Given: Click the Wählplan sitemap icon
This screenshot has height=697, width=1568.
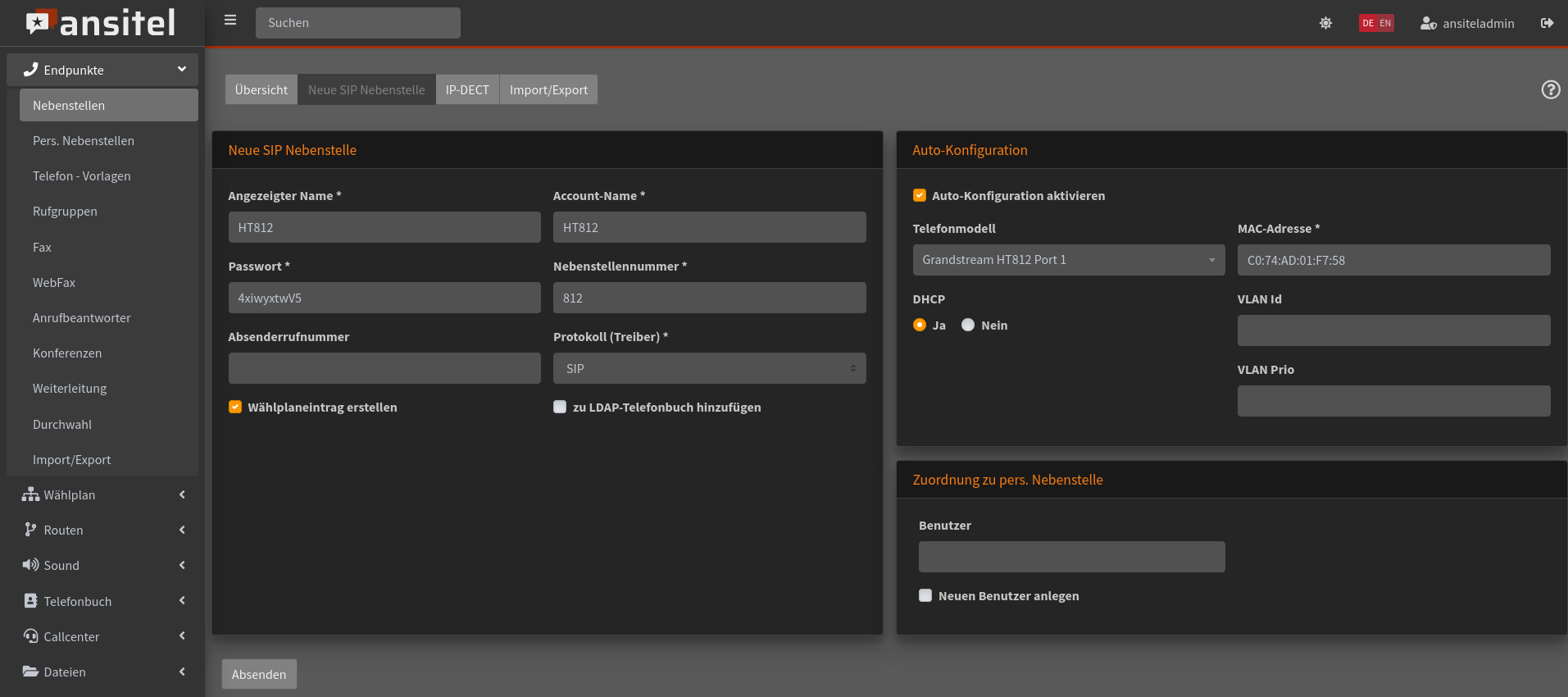Looking at the screenshot, I should tap(30, 494).
